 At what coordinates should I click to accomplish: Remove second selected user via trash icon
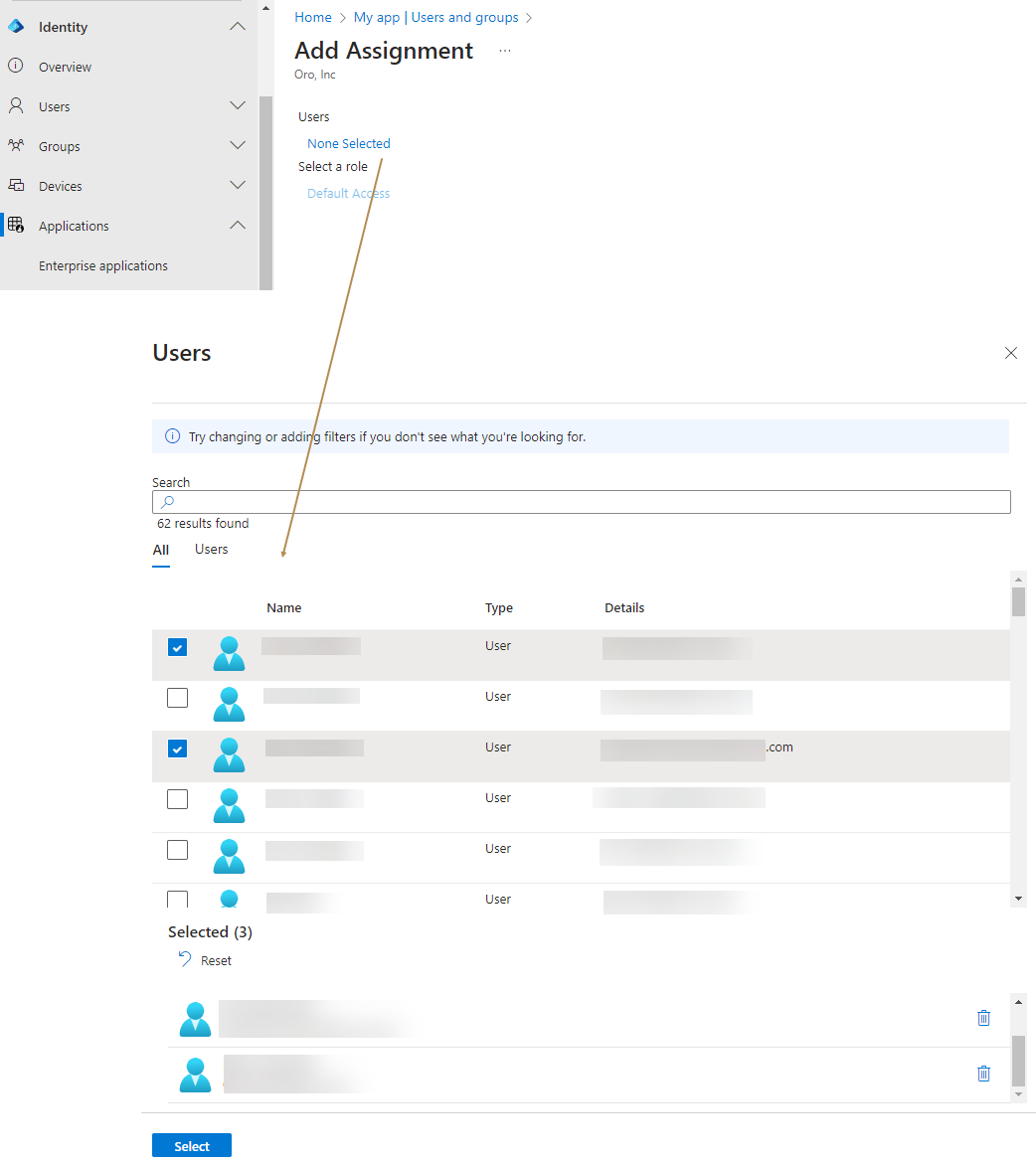(983, 1074)
